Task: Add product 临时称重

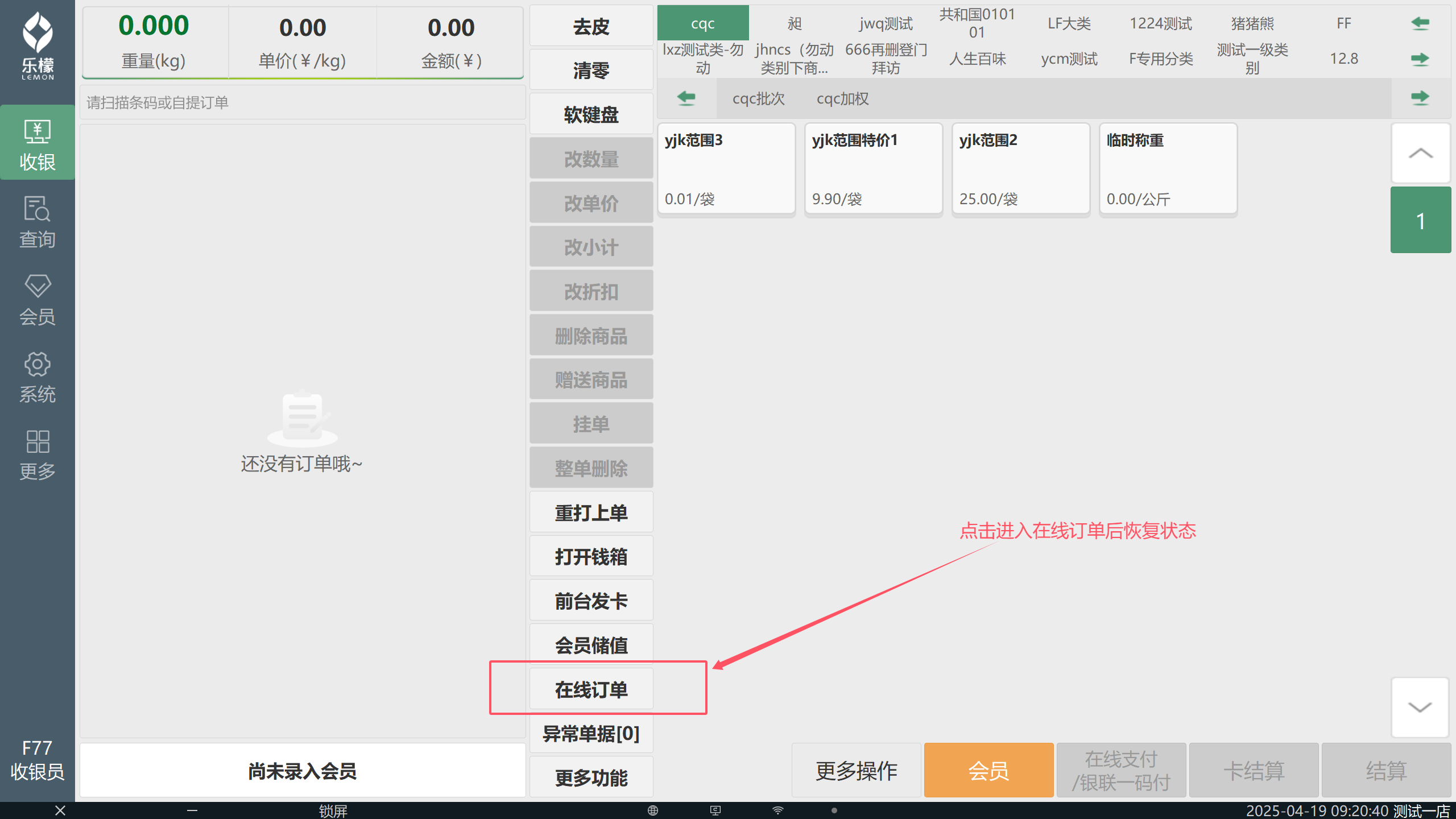Action: coord(1168,169)
